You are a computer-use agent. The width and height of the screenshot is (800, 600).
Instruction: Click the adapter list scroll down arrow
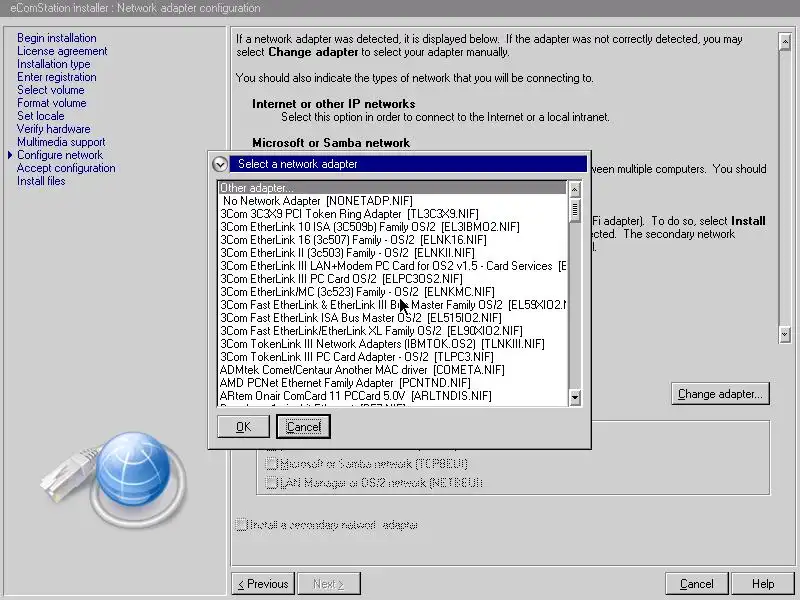pos(574,397)
